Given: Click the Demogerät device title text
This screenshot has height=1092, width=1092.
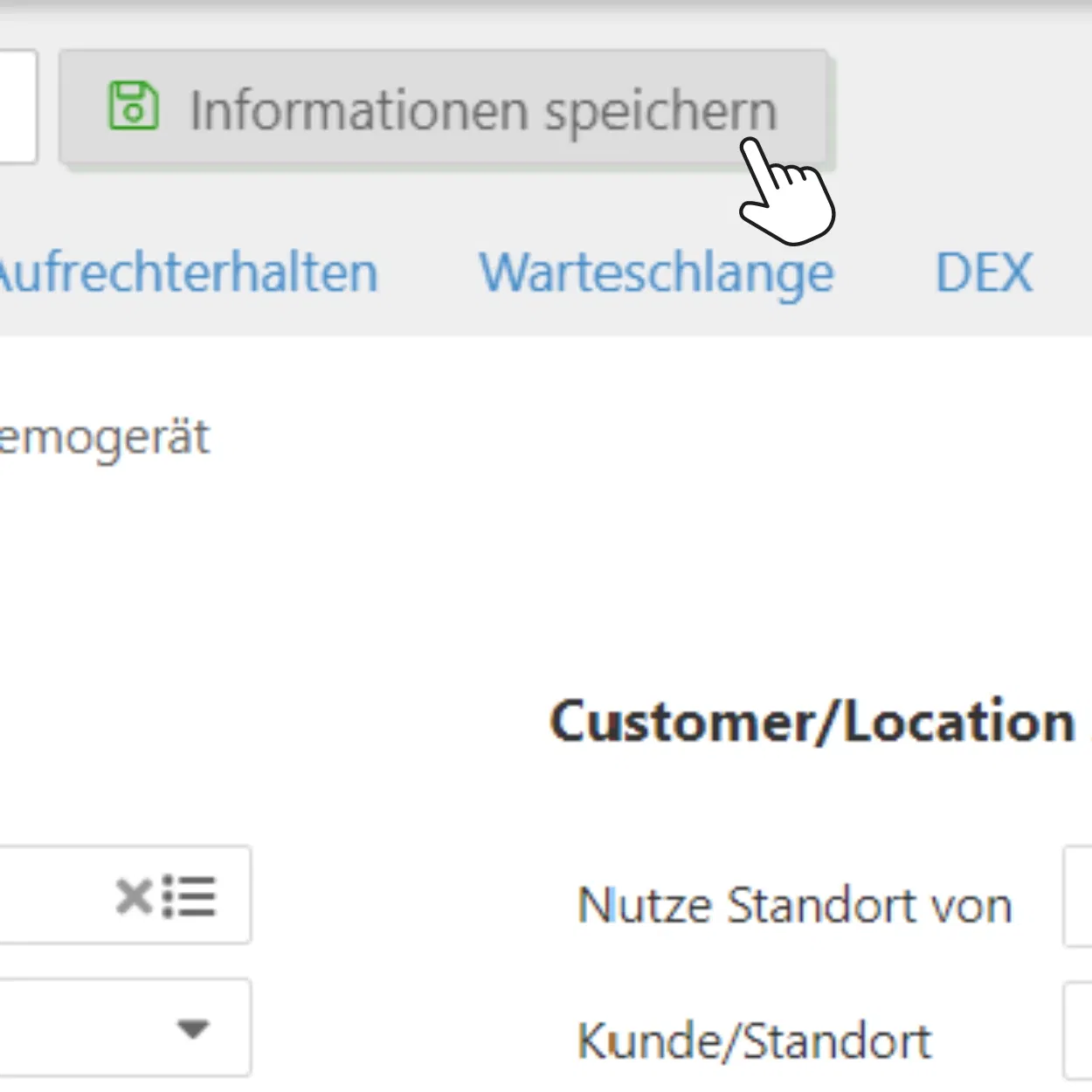Looking at the screenshot, I should 105,437.
